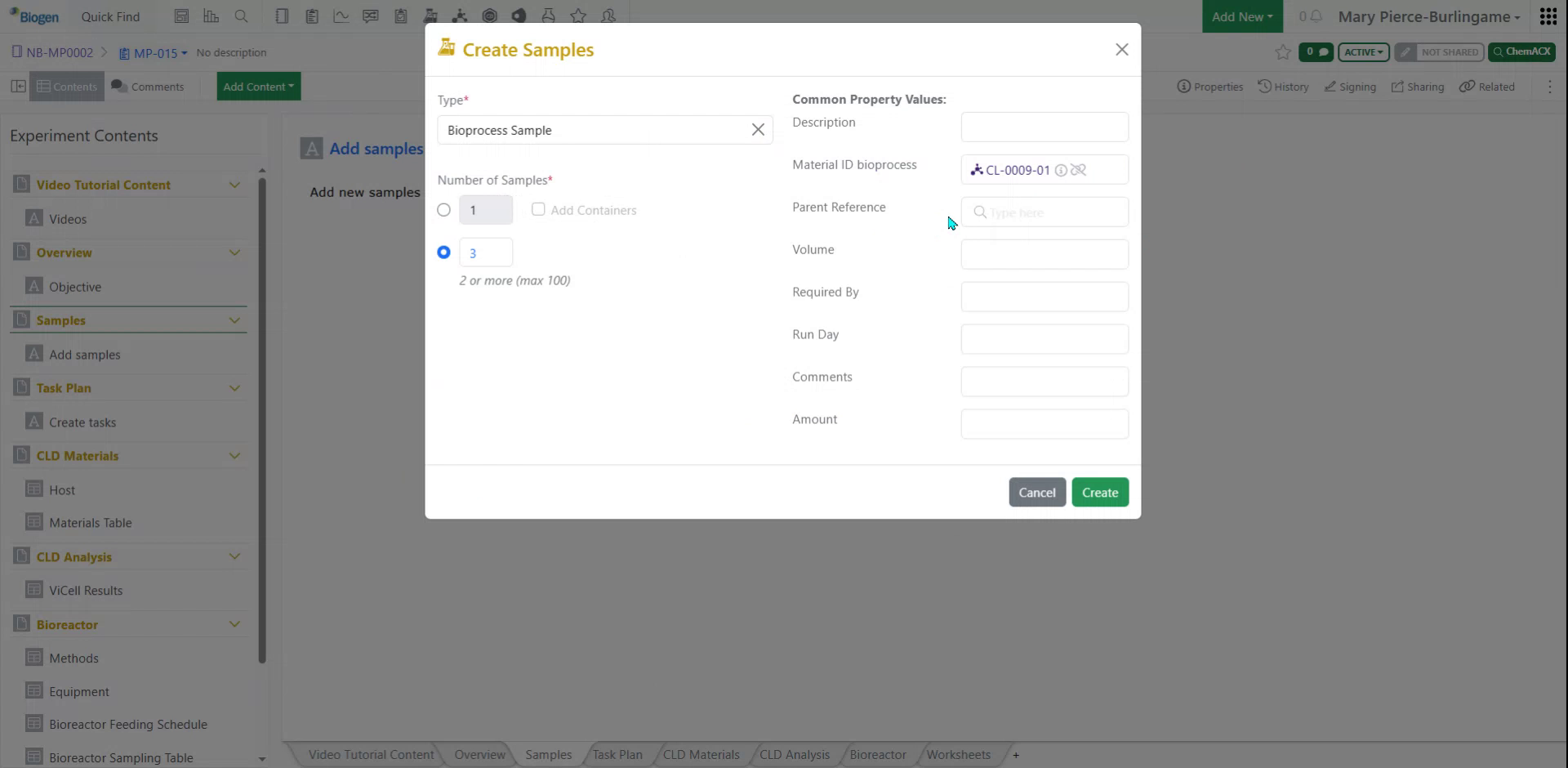Viewport: 1568px width, 768px height.
Task: Open the clipboard tool in the top toolbar
Action: (x=312, y=16)
